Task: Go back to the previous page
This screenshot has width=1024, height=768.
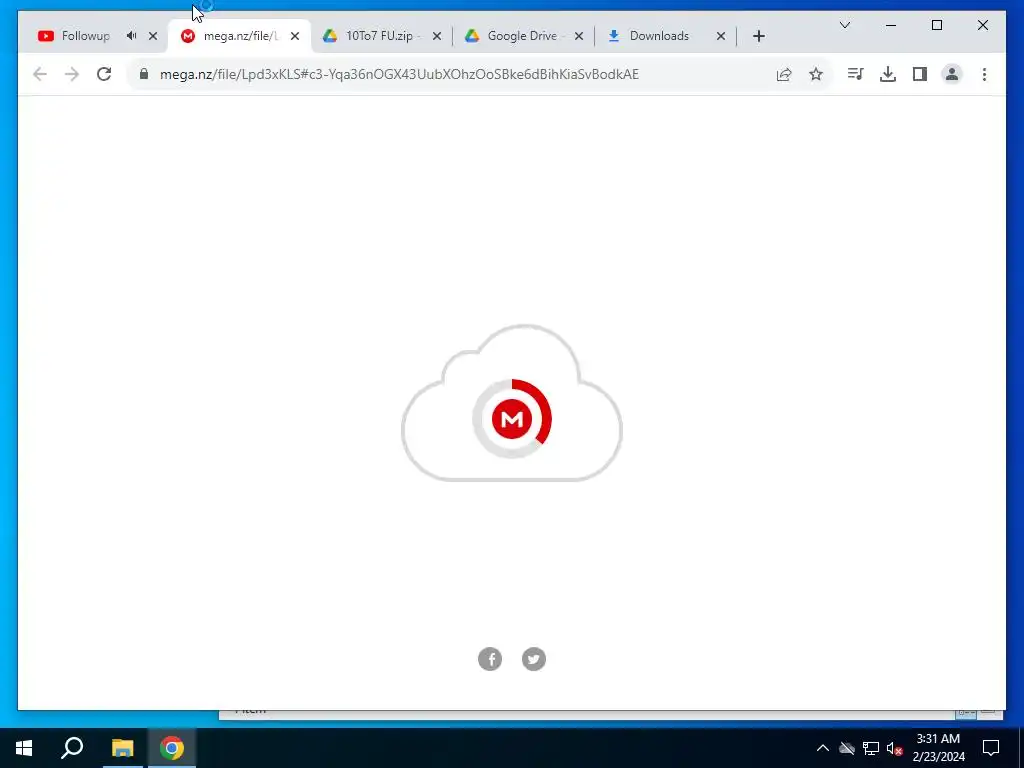Action: 40,74
